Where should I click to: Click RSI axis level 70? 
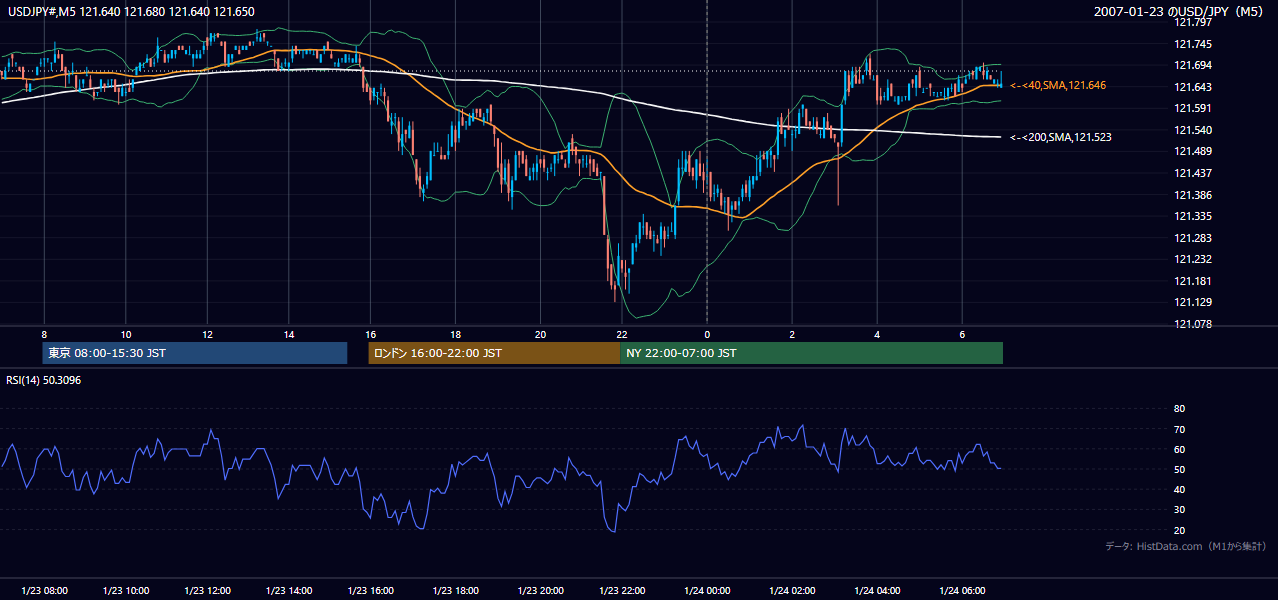click(x=1179, y=429)
